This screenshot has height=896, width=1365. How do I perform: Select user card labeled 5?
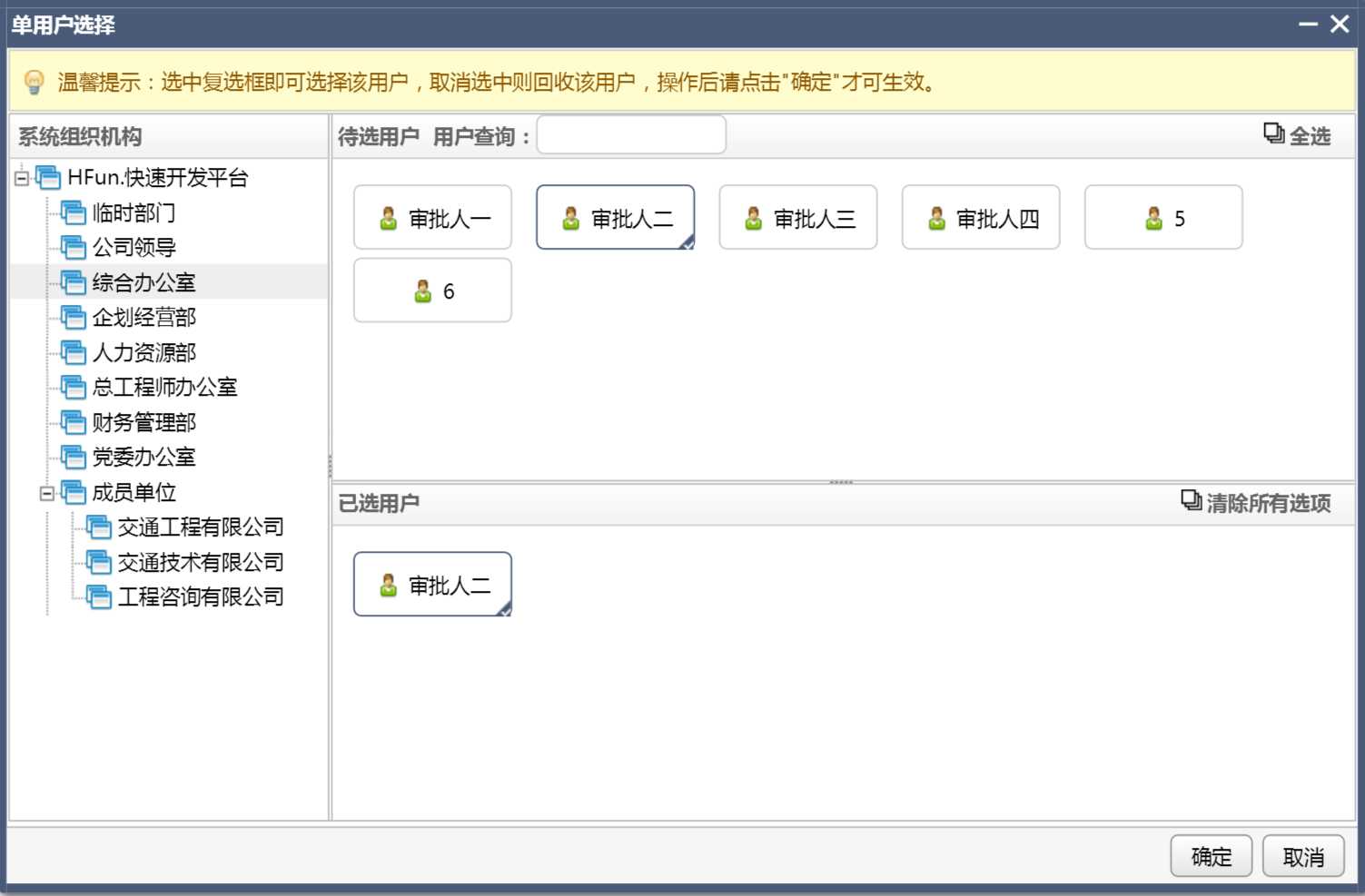click(x=1163, y=217)
